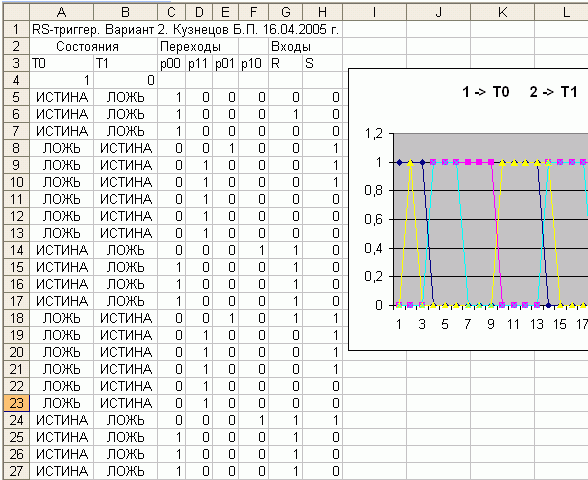Select the R column label cell
The height and width of the screenshot is (480, 588).
coord(285,63)
